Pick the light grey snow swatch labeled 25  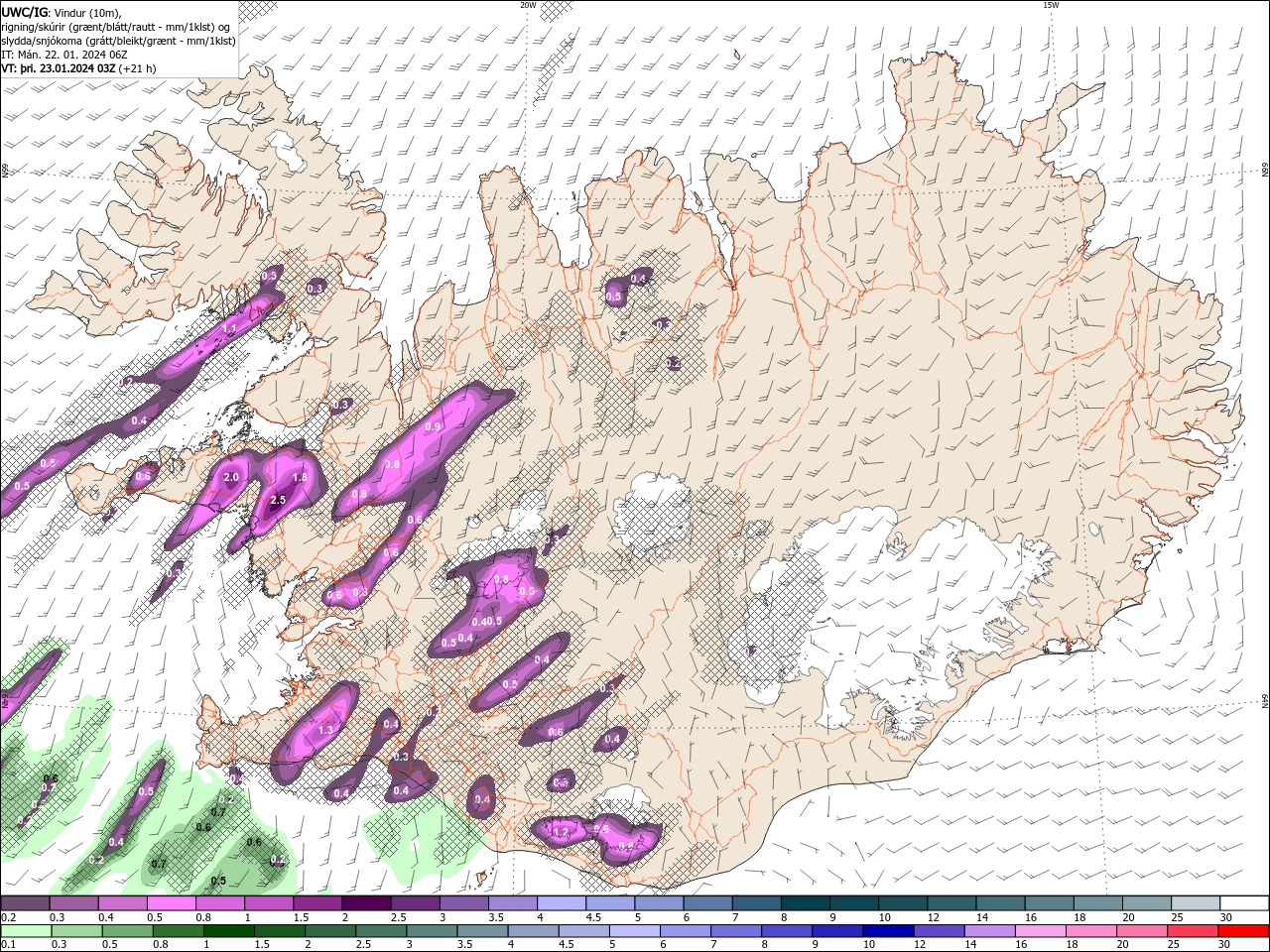coord(1196,902)
